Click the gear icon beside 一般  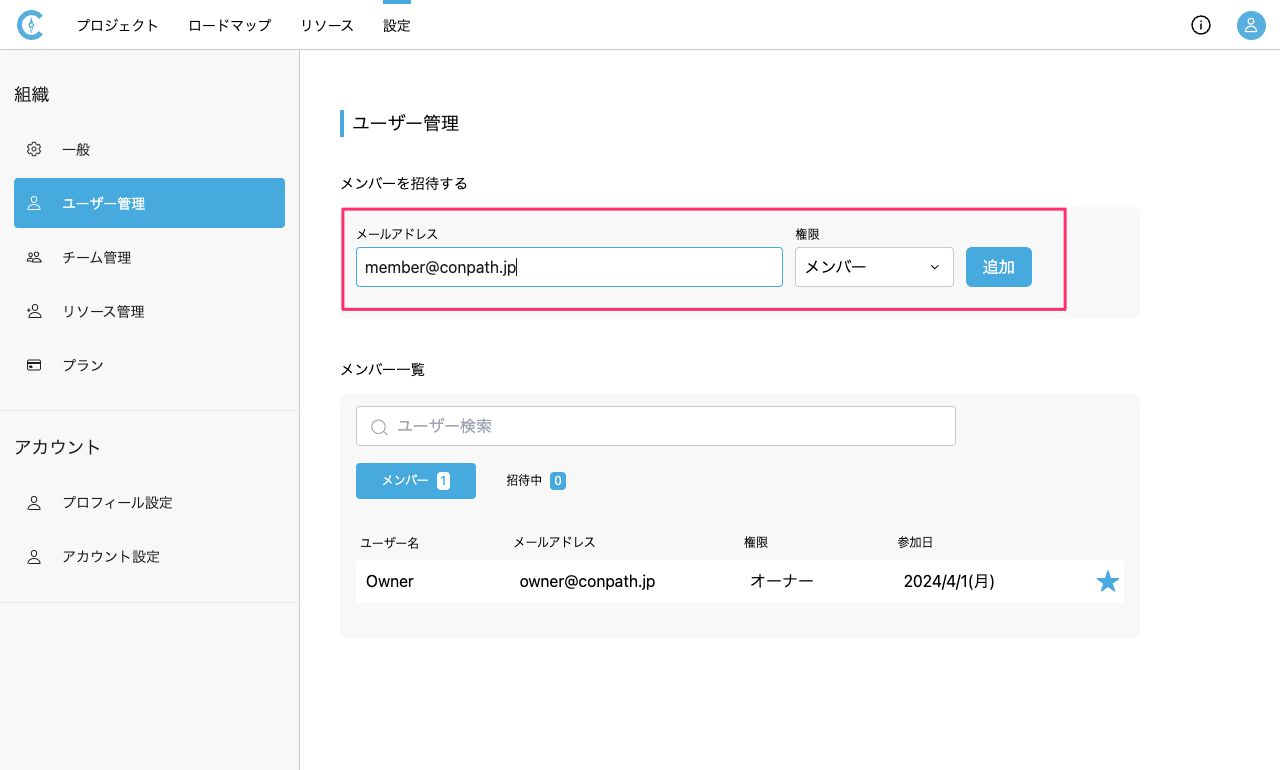coord(34,149)
